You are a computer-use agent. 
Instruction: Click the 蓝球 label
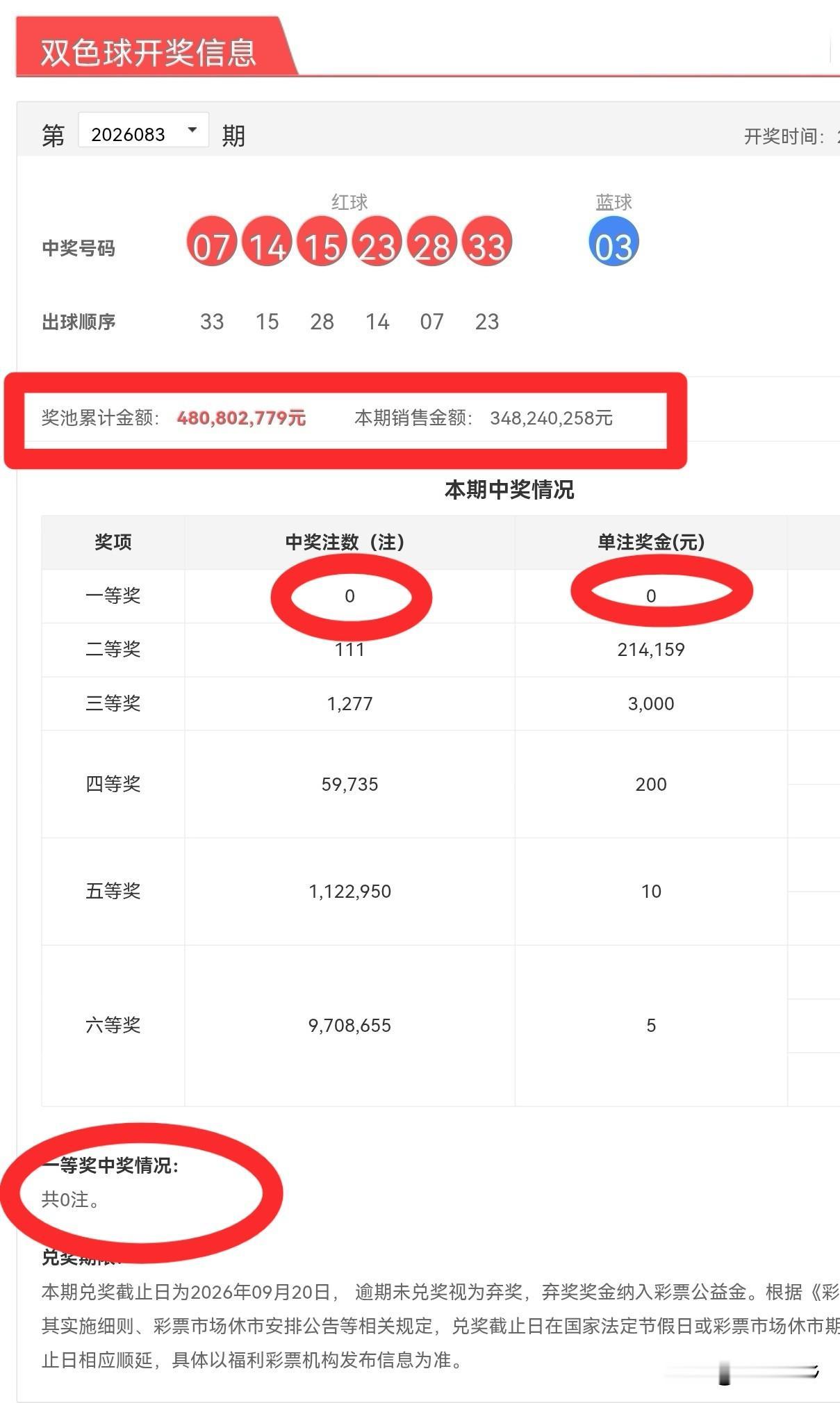[x=613, y=202]
